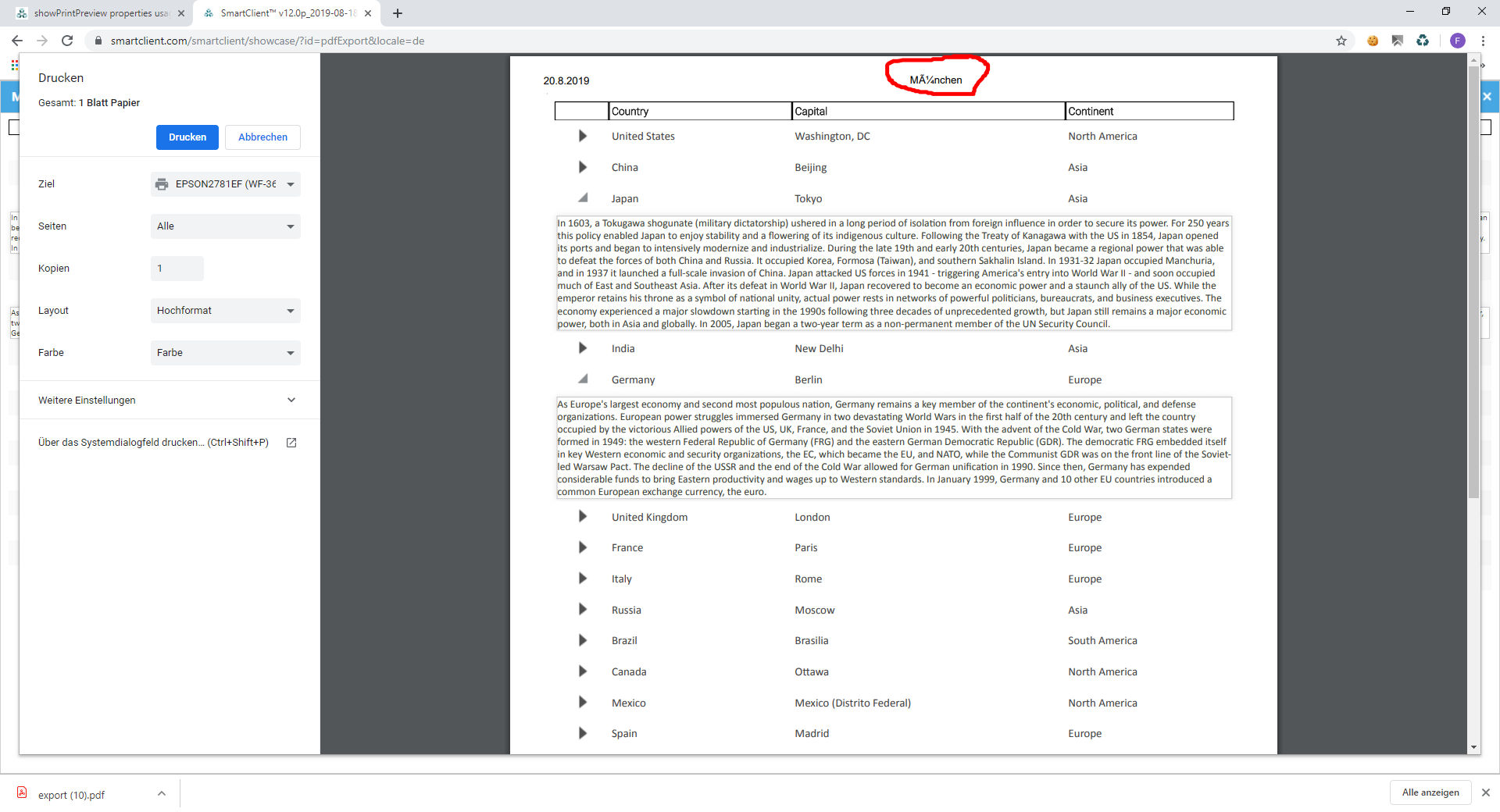Click the Mexico (Distrito Federal) cell
Viewport: 1500px width, 812px height.
point(853,703)
